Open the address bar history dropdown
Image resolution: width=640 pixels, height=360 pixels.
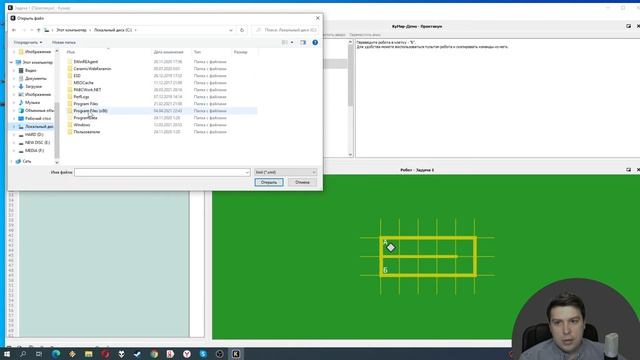pos(231,30)
